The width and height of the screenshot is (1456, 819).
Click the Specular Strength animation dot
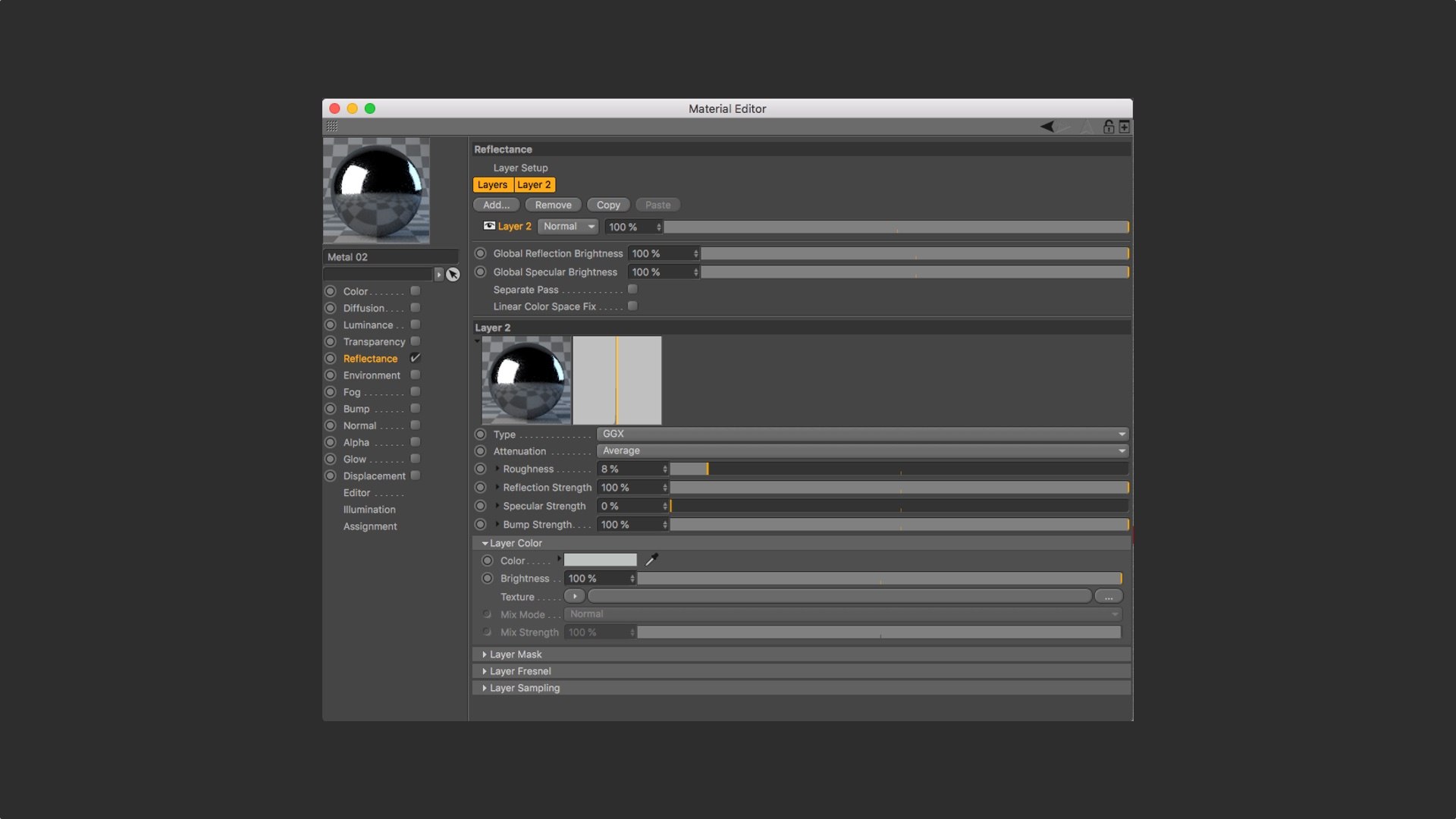(x=480, y=506)
